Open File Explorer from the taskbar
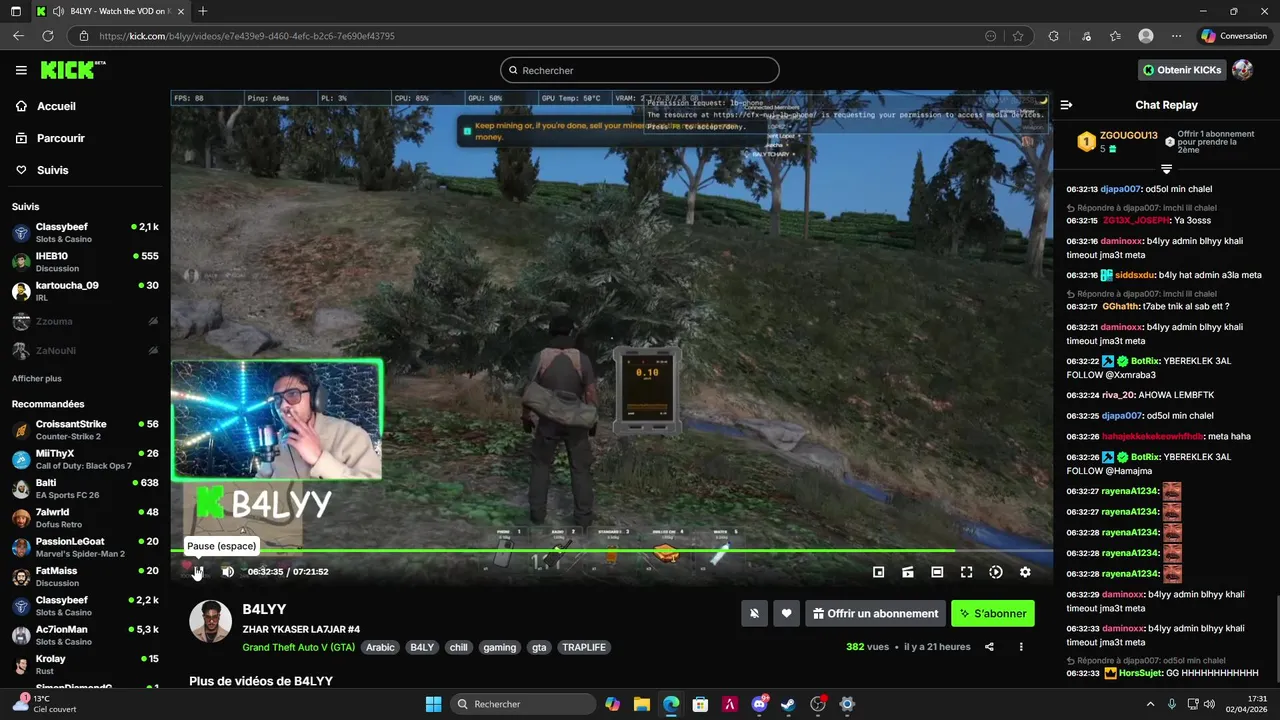This screenshot has width=1280, height=720. click(x=642, y=704)
